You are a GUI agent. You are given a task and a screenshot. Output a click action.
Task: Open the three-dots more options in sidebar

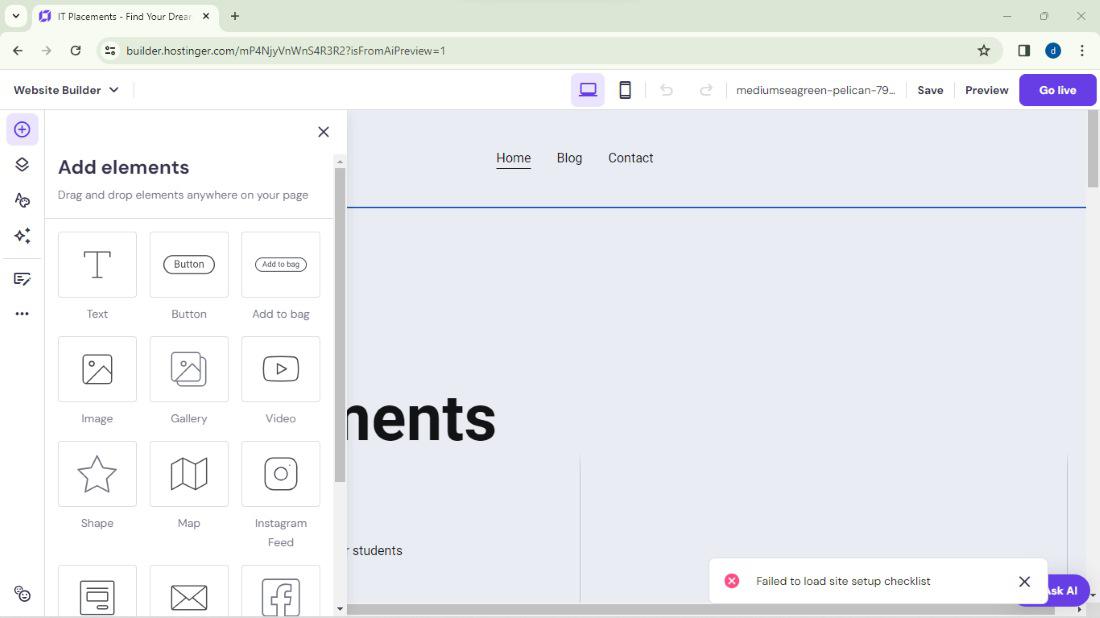pyautogui.click(x=22, y=314)
